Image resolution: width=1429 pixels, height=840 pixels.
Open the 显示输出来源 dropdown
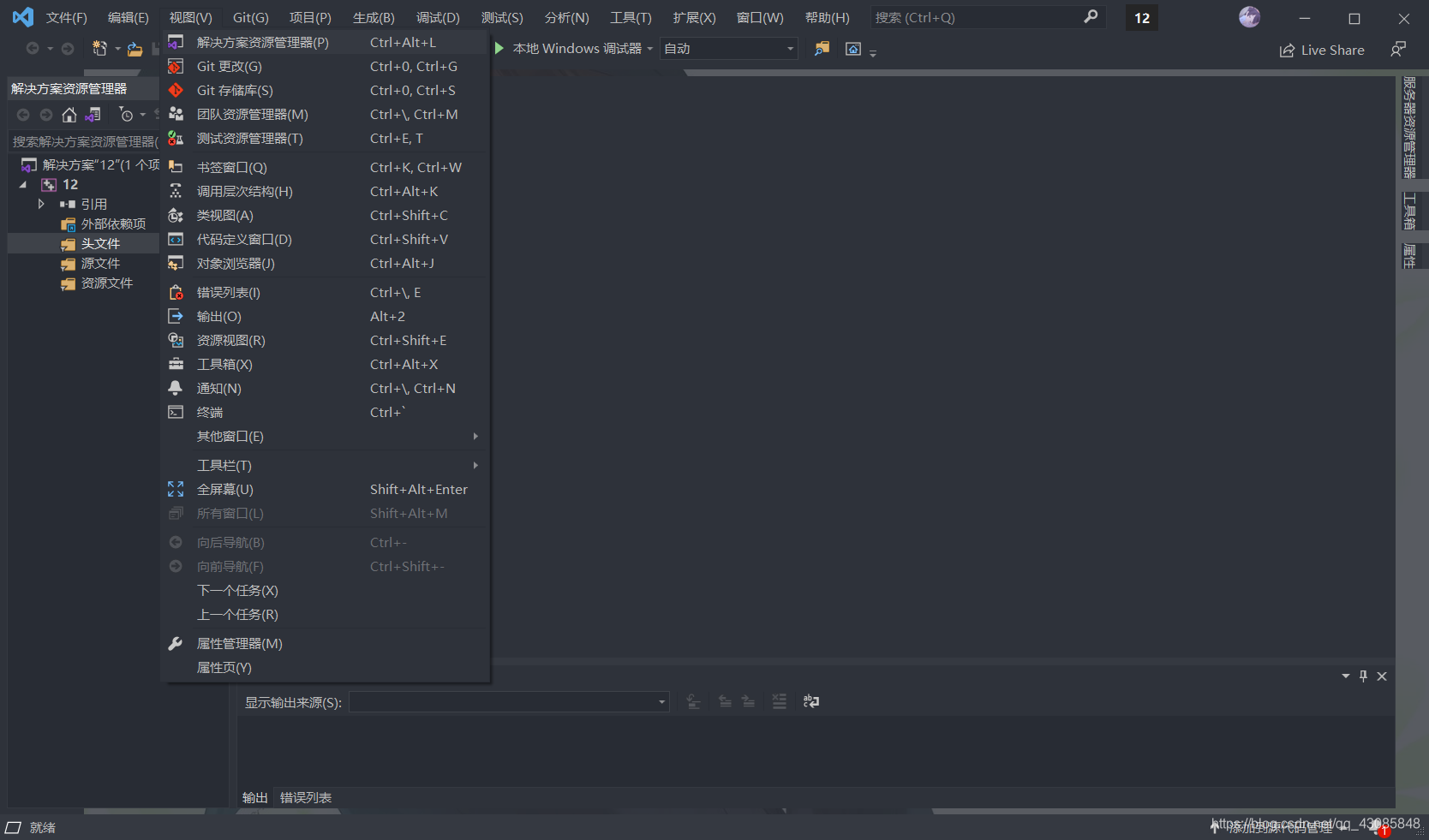click(509, 702)
